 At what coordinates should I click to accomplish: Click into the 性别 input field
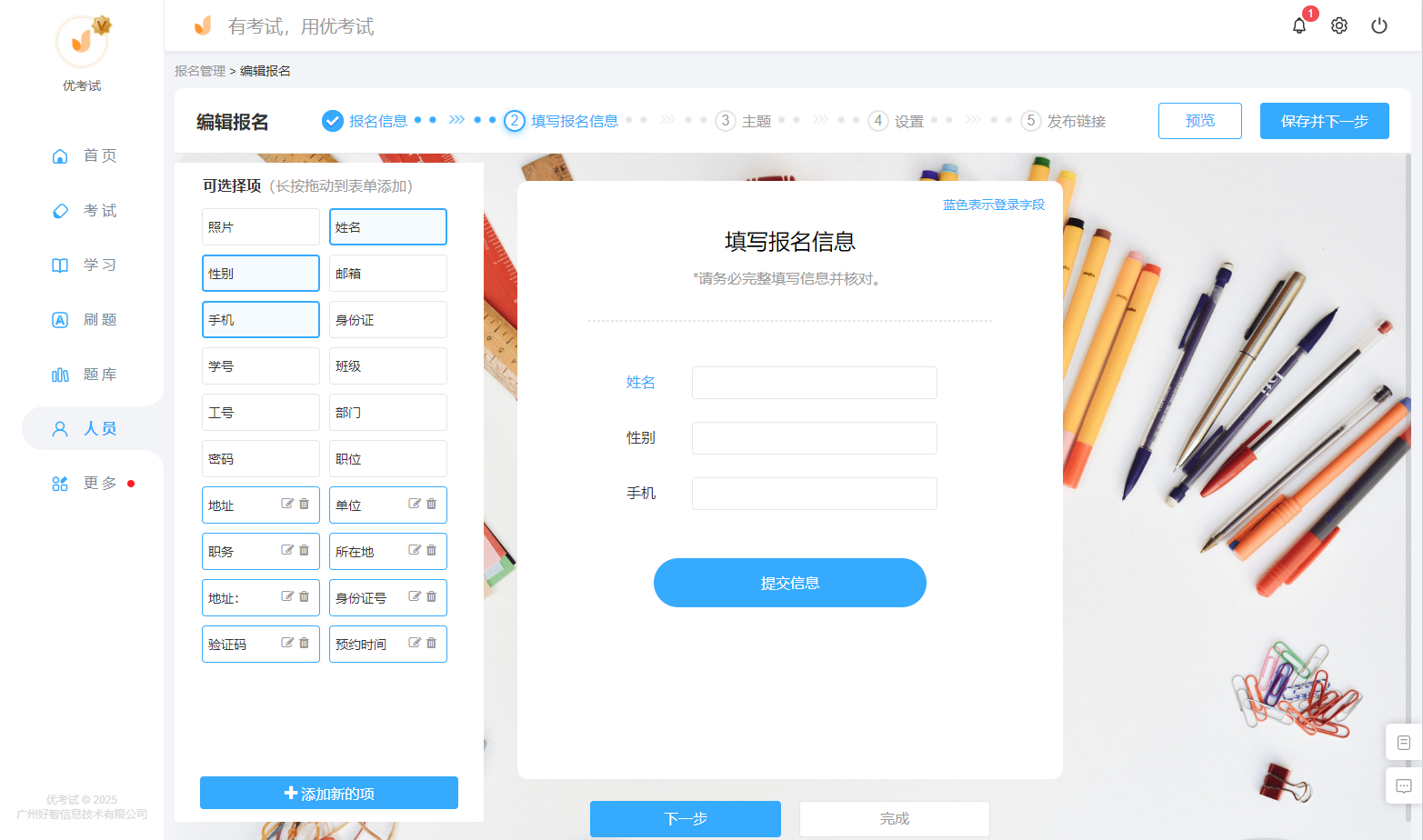[815, 438]
